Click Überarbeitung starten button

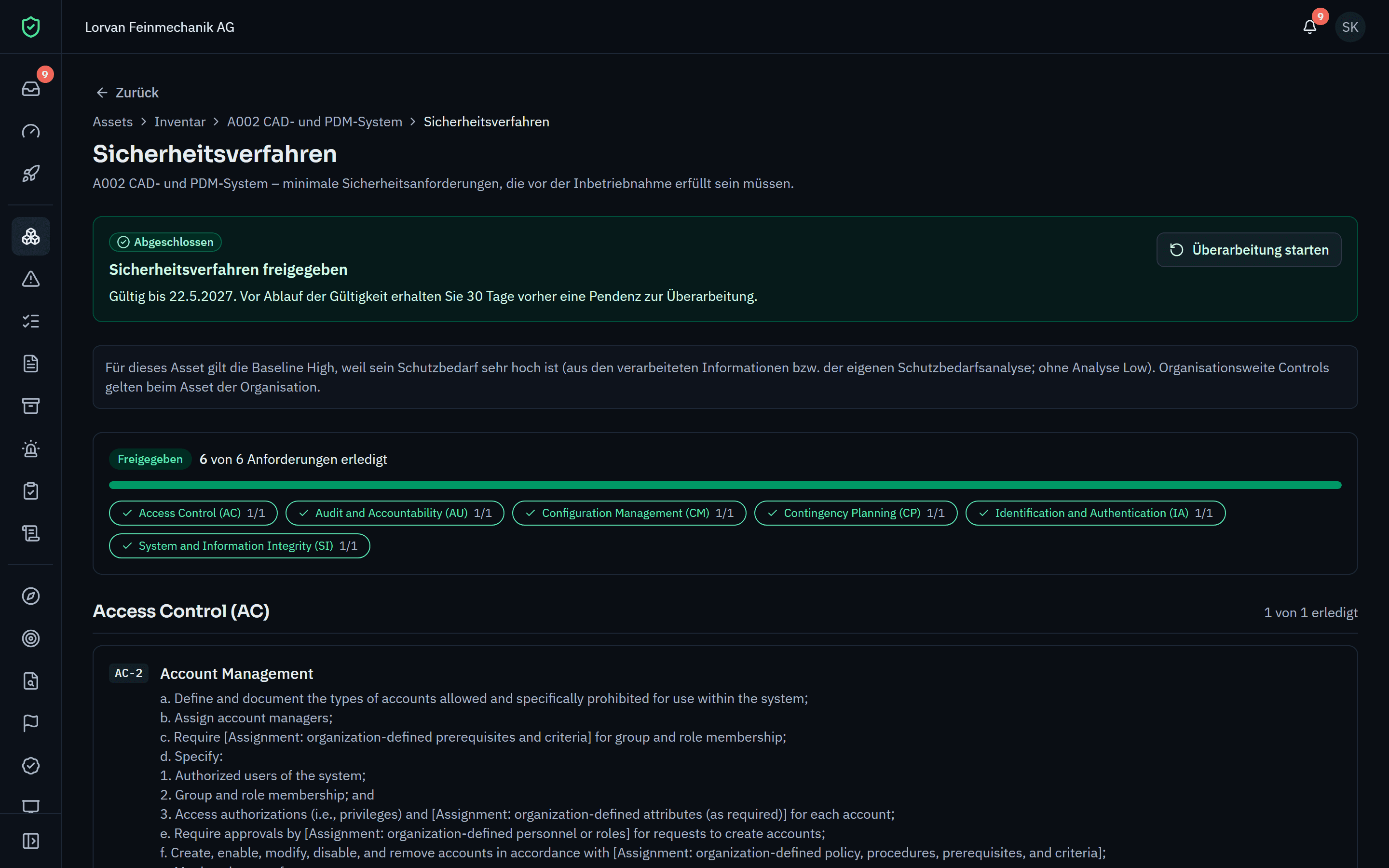coord(1249,250)
